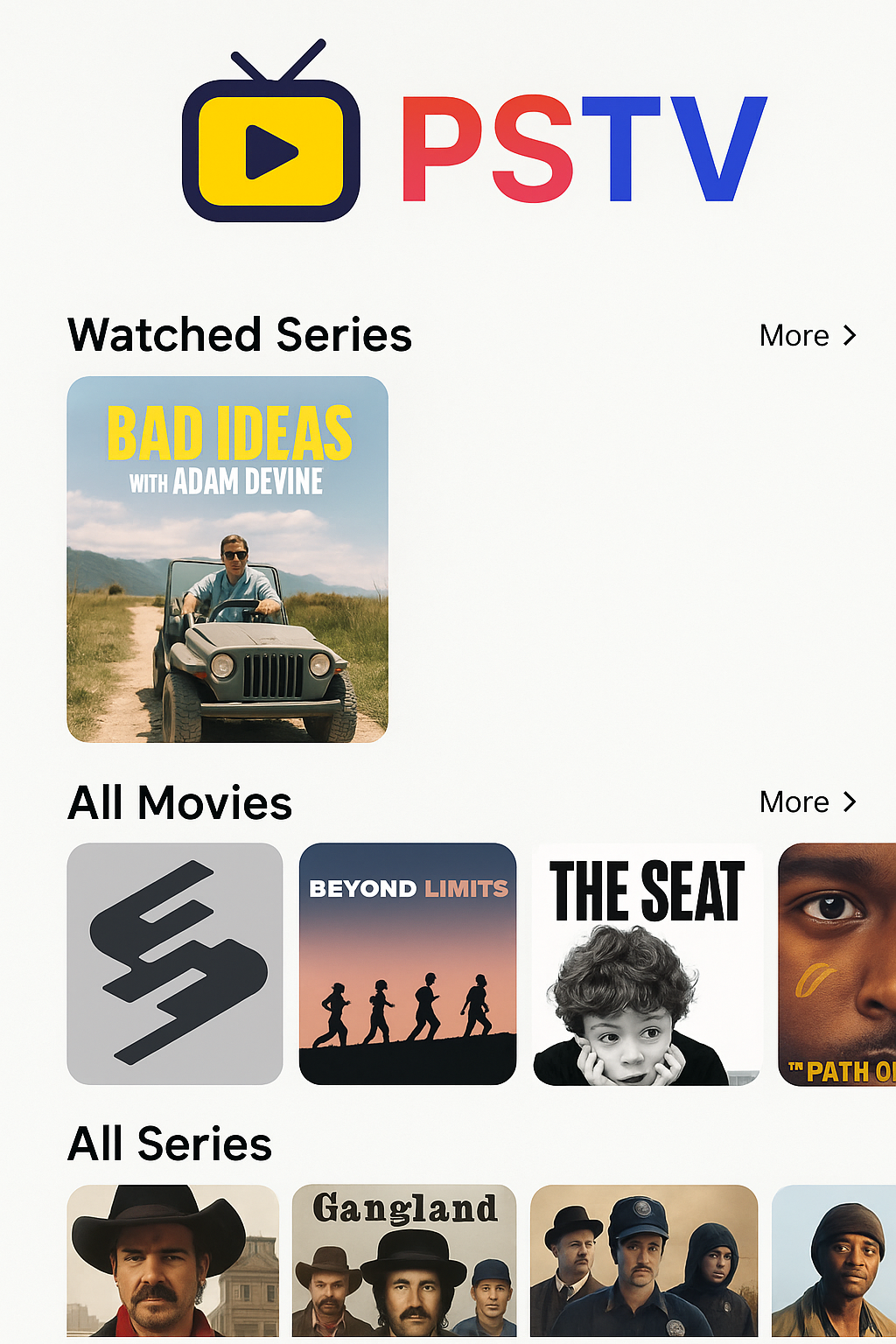Open the cowboy hat man series poster

click(173, 1261)
